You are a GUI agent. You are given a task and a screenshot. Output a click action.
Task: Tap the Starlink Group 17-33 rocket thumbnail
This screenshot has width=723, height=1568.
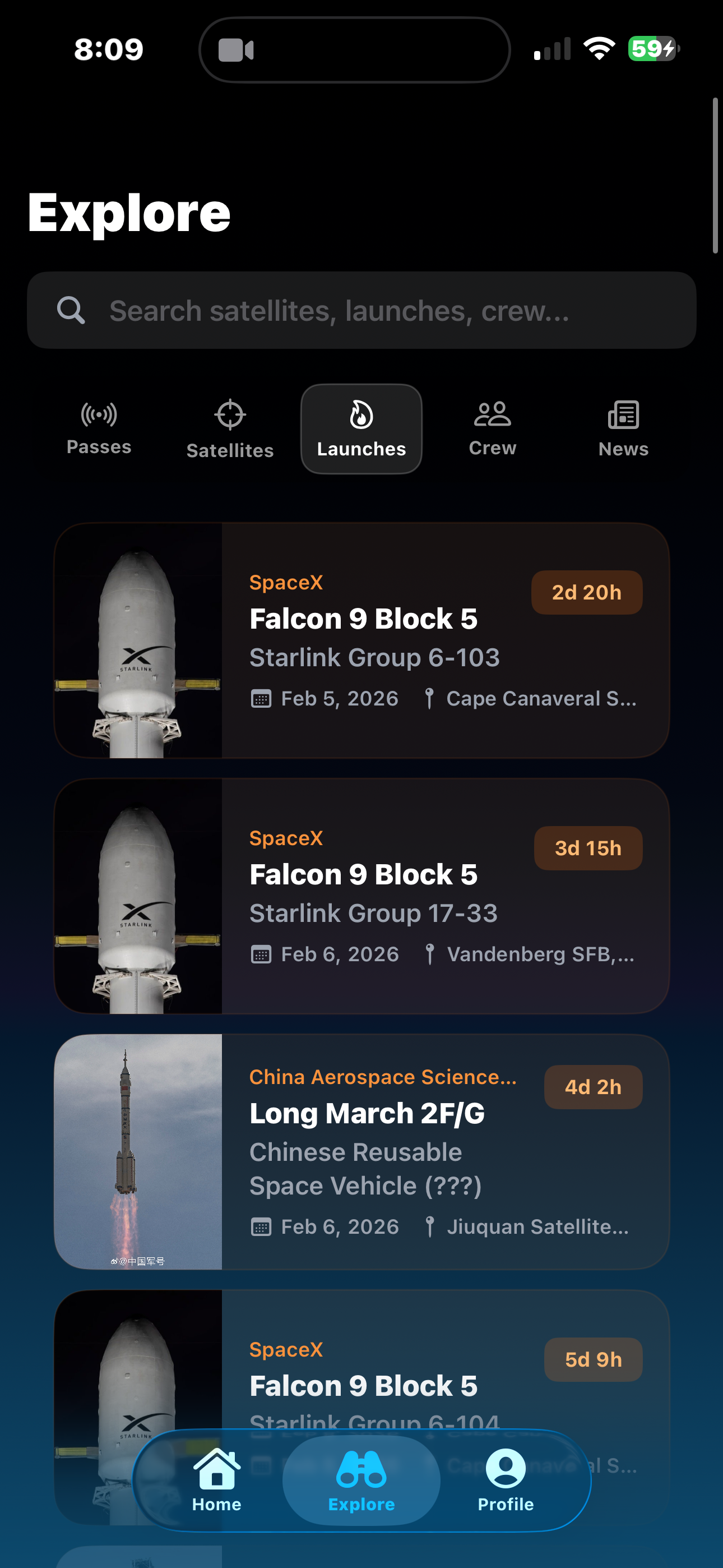pyautogui.click(x=138, y=895)
